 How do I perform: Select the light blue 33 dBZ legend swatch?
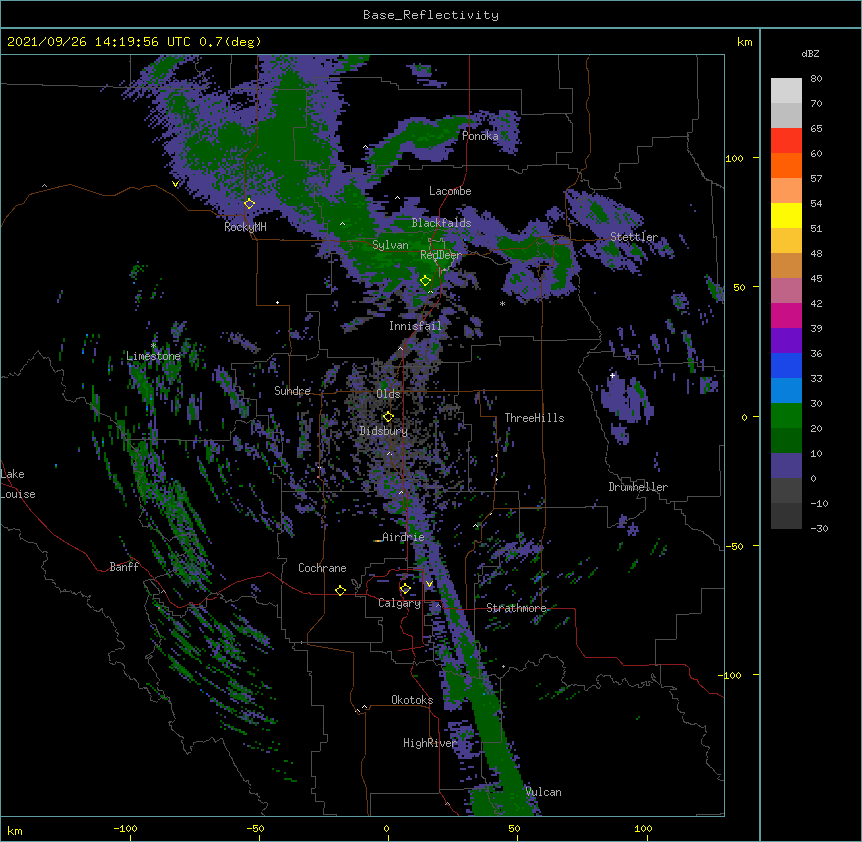pos(786,391)
